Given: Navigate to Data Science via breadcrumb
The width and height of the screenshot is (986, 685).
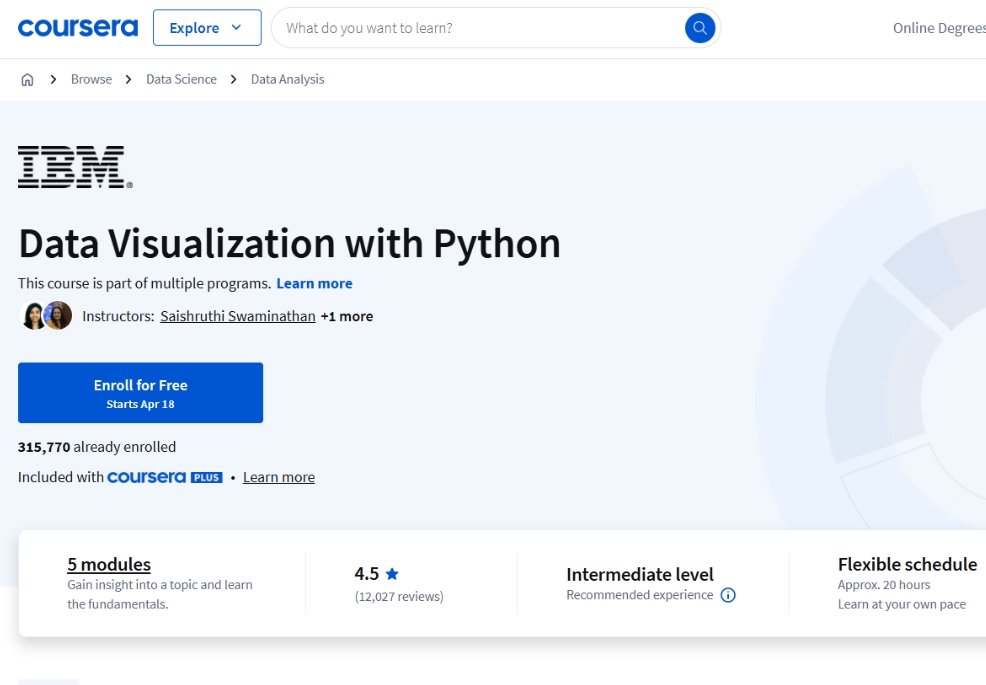Looking at the screenshot, I should click(181, 78).
